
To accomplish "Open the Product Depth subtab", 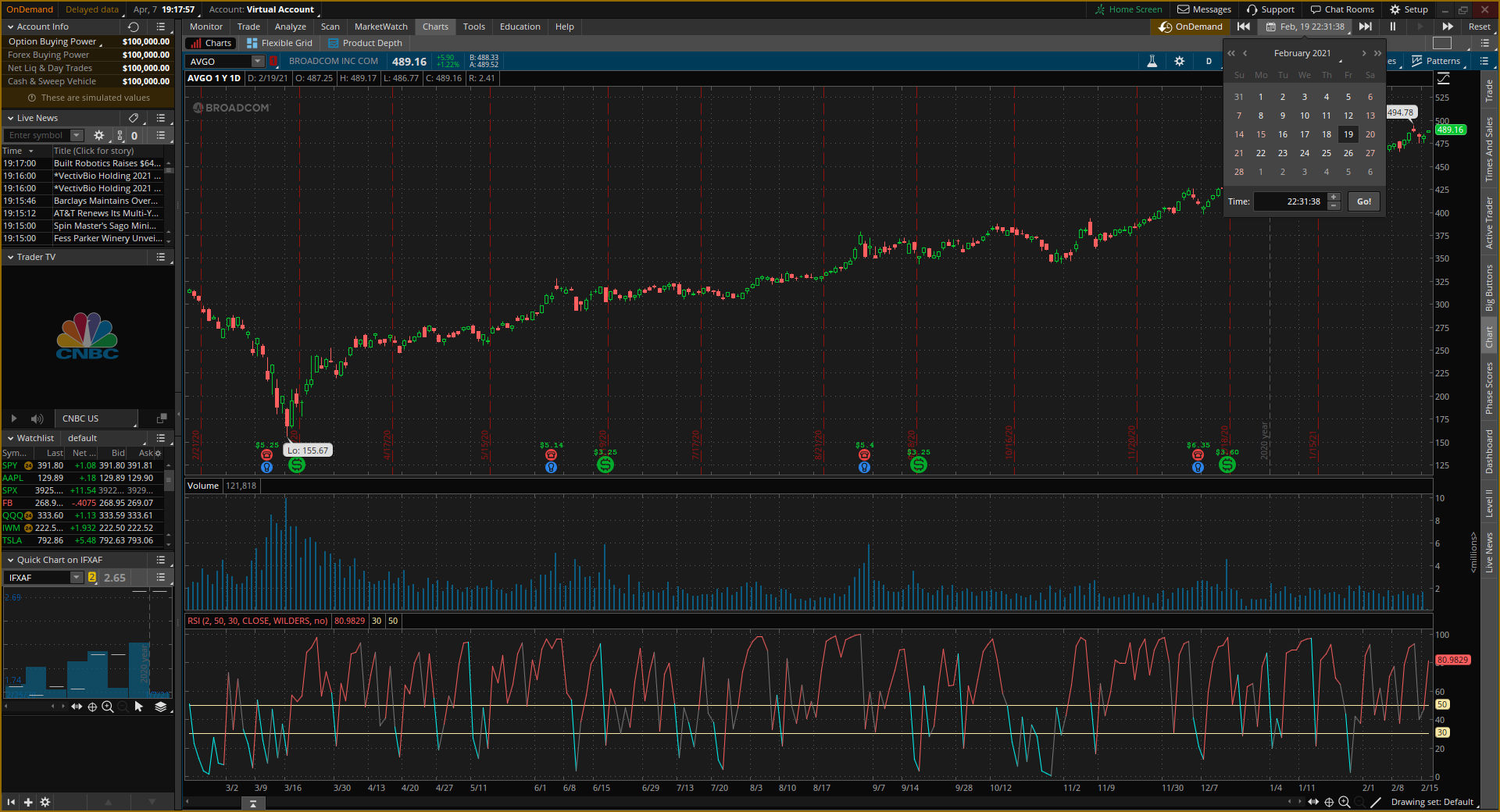I will (x=366, y=43).
